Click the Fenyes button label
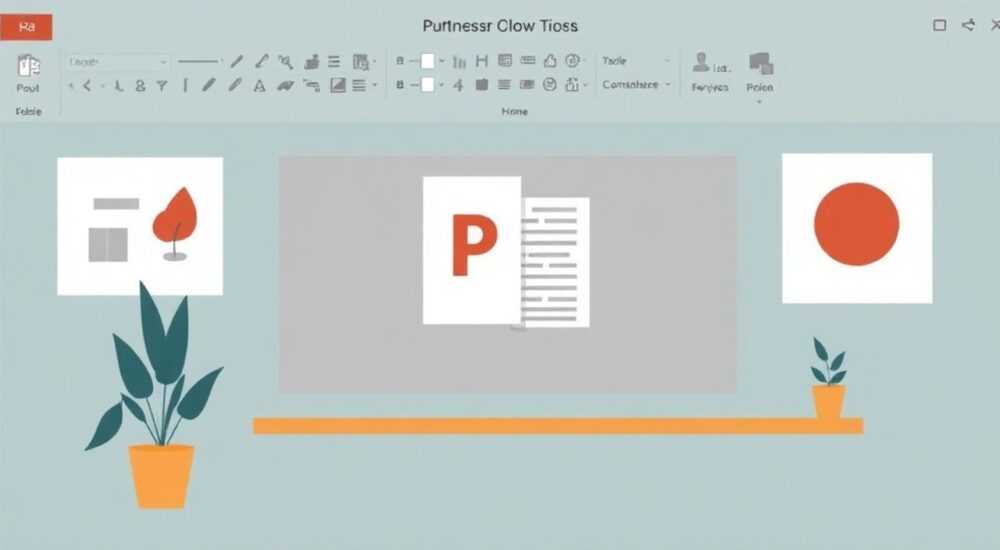Viewport: 1000px width, 550px height. [710, 87]
